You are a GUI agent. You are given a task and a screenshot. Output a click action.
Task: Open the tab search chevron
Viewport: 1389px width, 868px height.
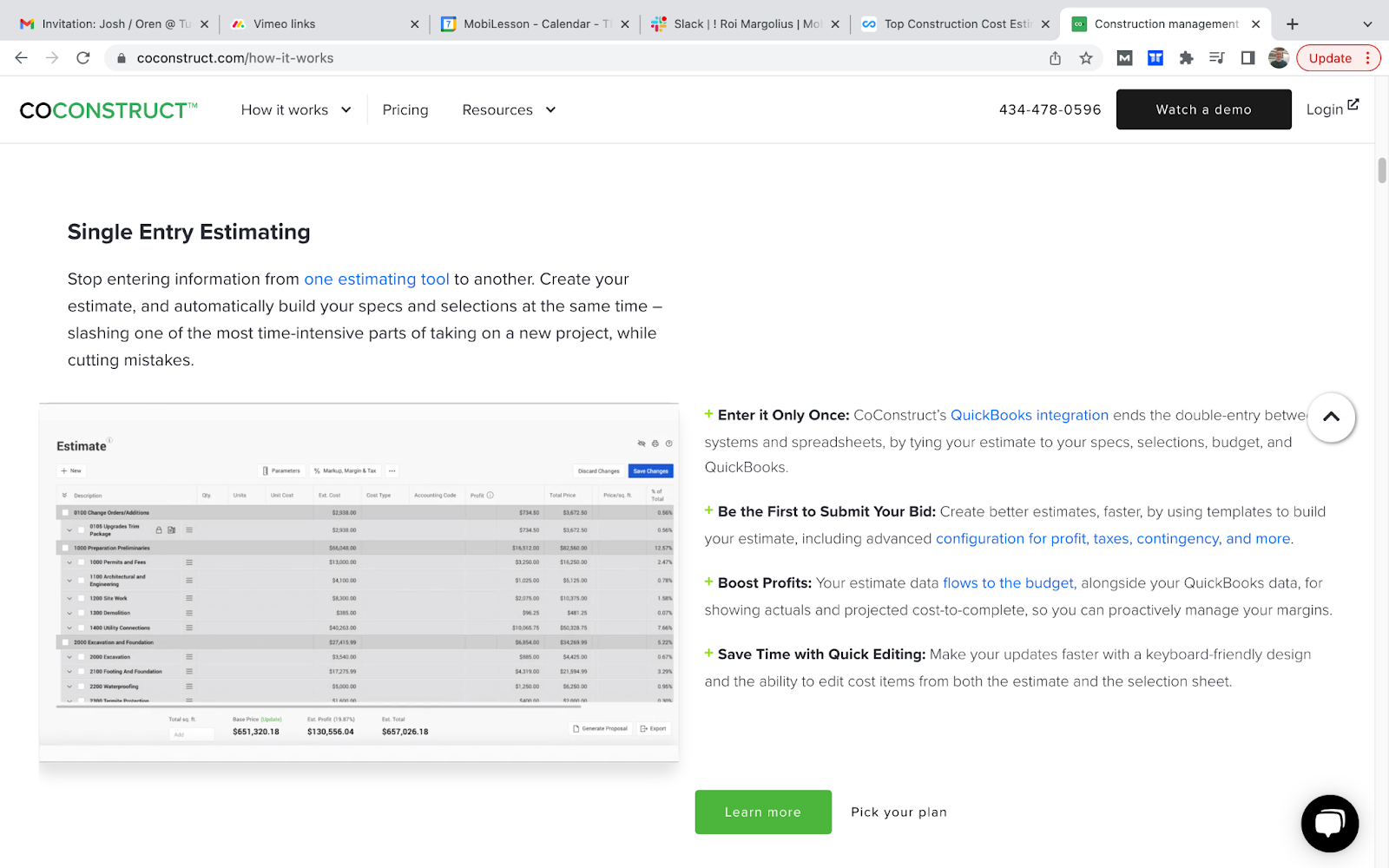1367,24
